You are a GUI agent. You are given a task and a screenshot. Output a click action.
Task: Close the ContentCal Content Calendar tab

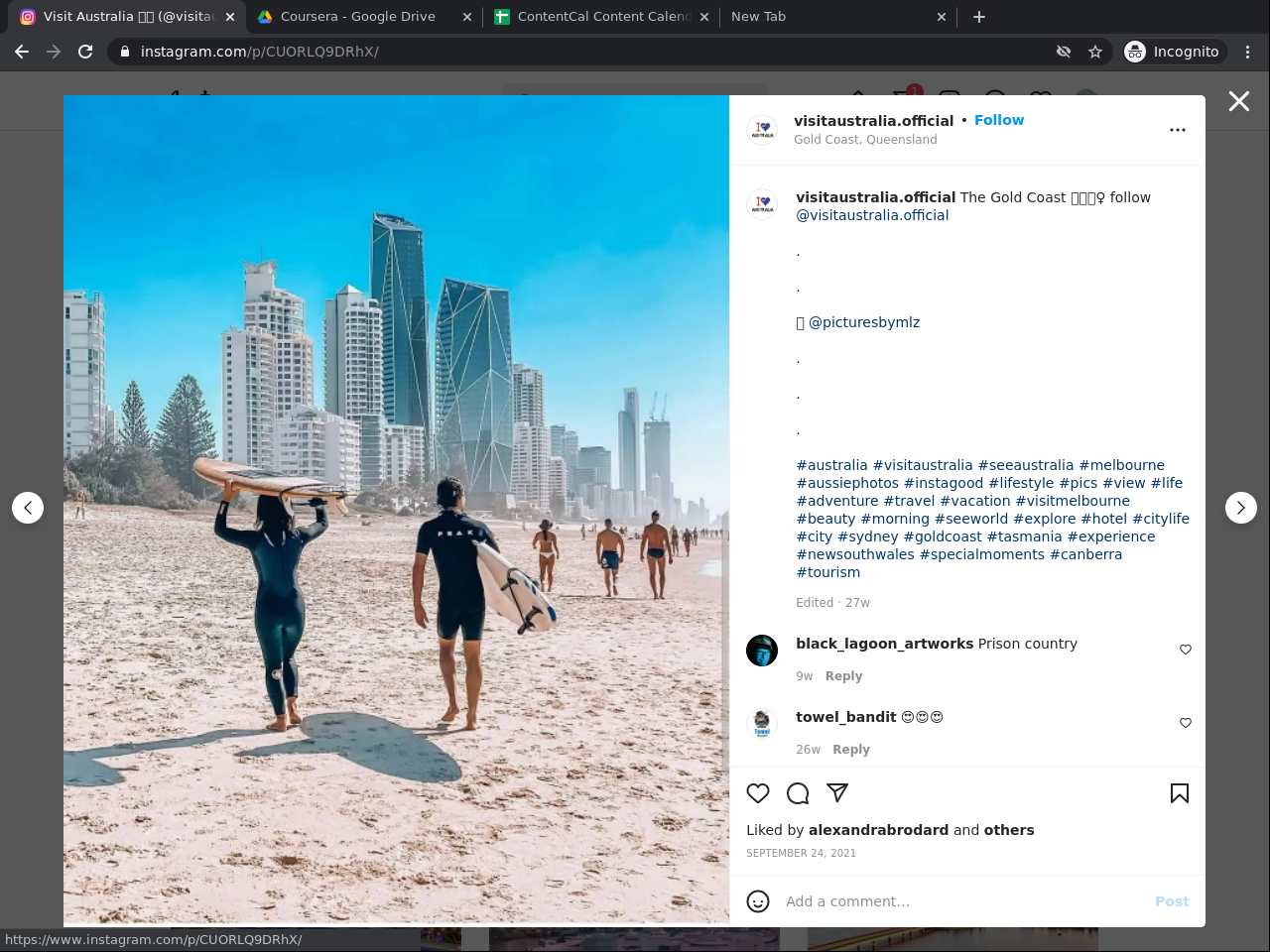pos(704,17)
